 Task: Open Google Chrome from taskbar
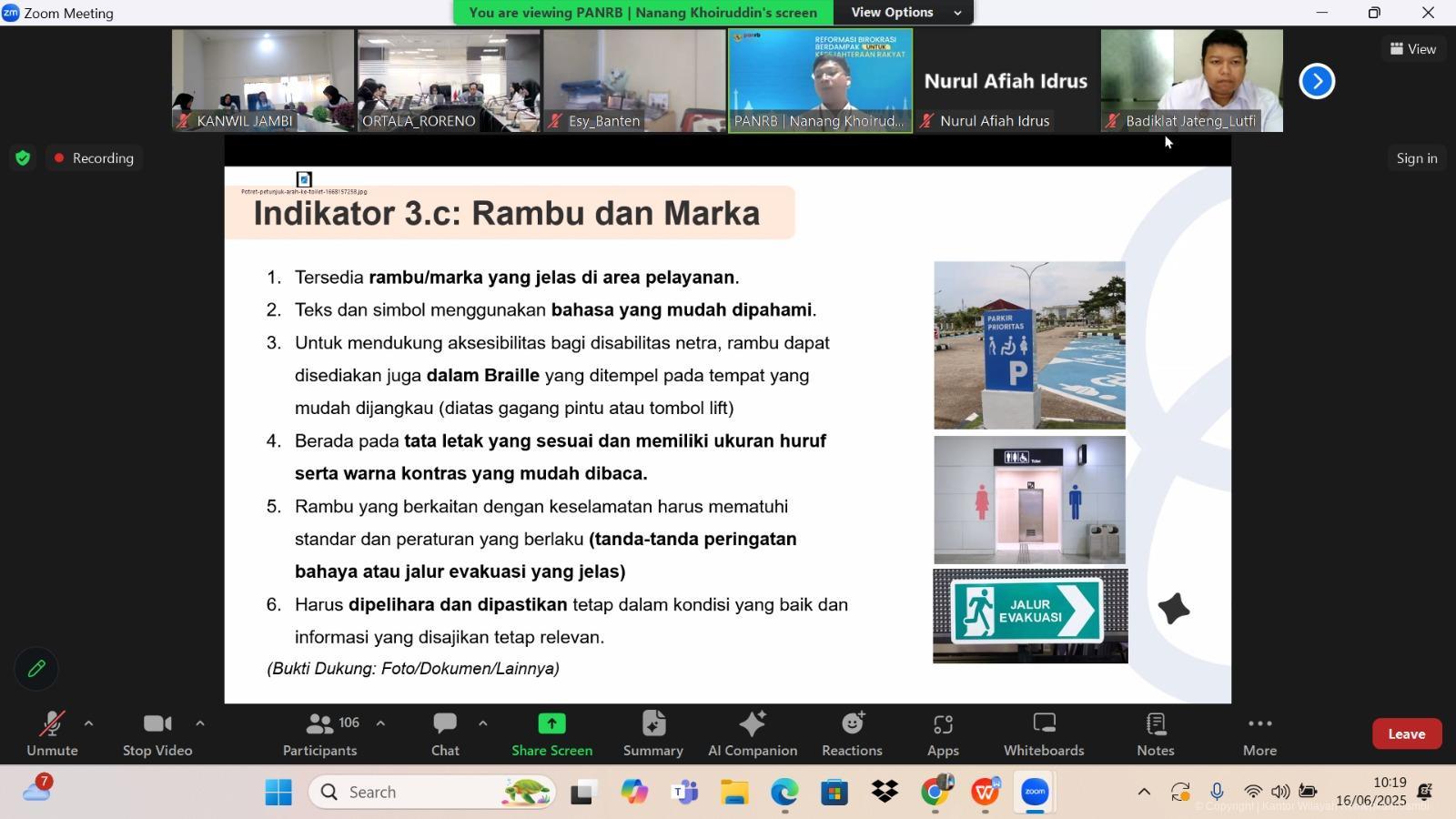tap(935, 793)
